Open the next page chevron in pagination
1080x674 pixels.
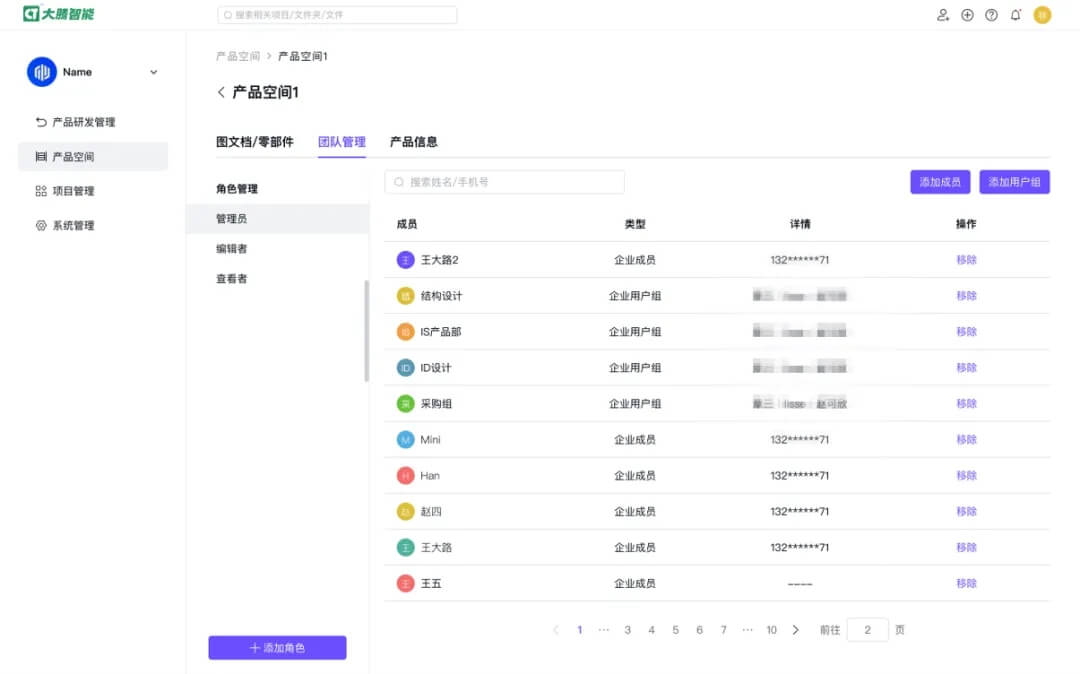(795, 630)
